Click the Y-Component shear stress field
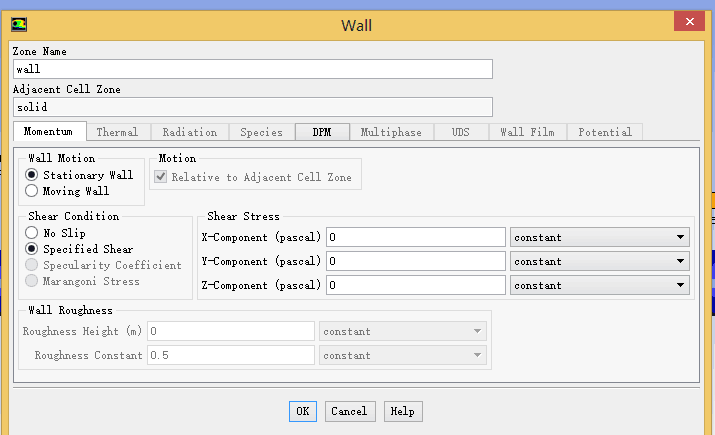The height and width of the screenshot is (435, 715). (415, 261)
